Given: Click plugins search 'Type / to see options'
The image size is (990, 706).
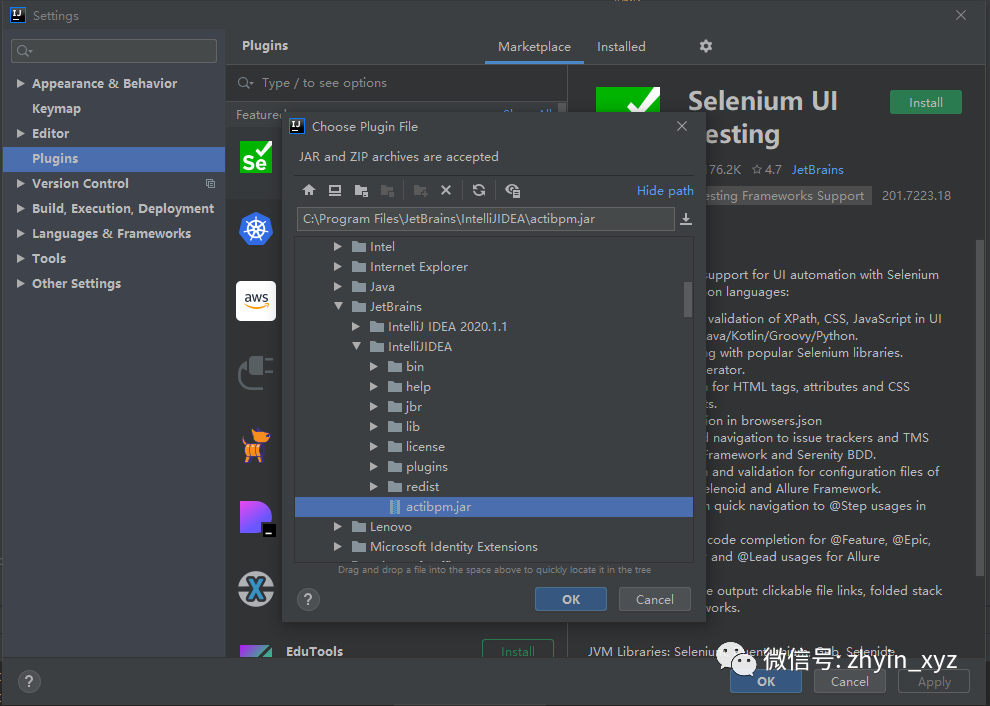Looking at the screenshot, I should point(324,83).
